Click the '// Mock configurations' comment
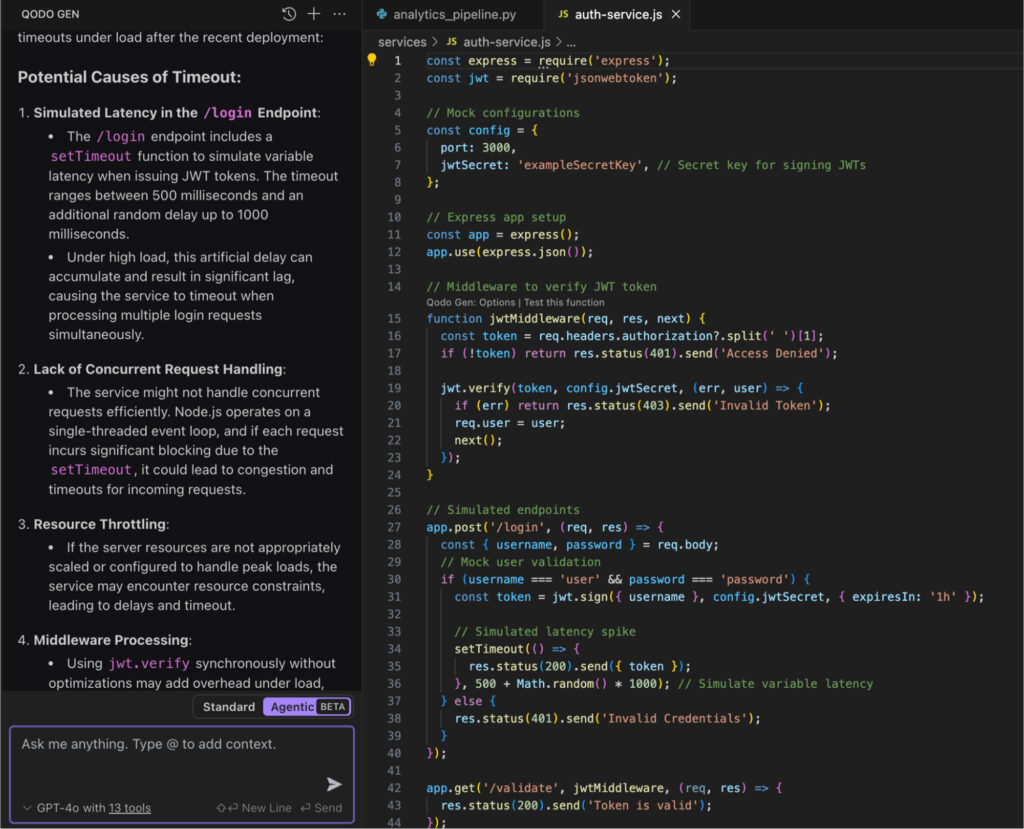The width and height of the screenshot is (1024, 829). 503,113
